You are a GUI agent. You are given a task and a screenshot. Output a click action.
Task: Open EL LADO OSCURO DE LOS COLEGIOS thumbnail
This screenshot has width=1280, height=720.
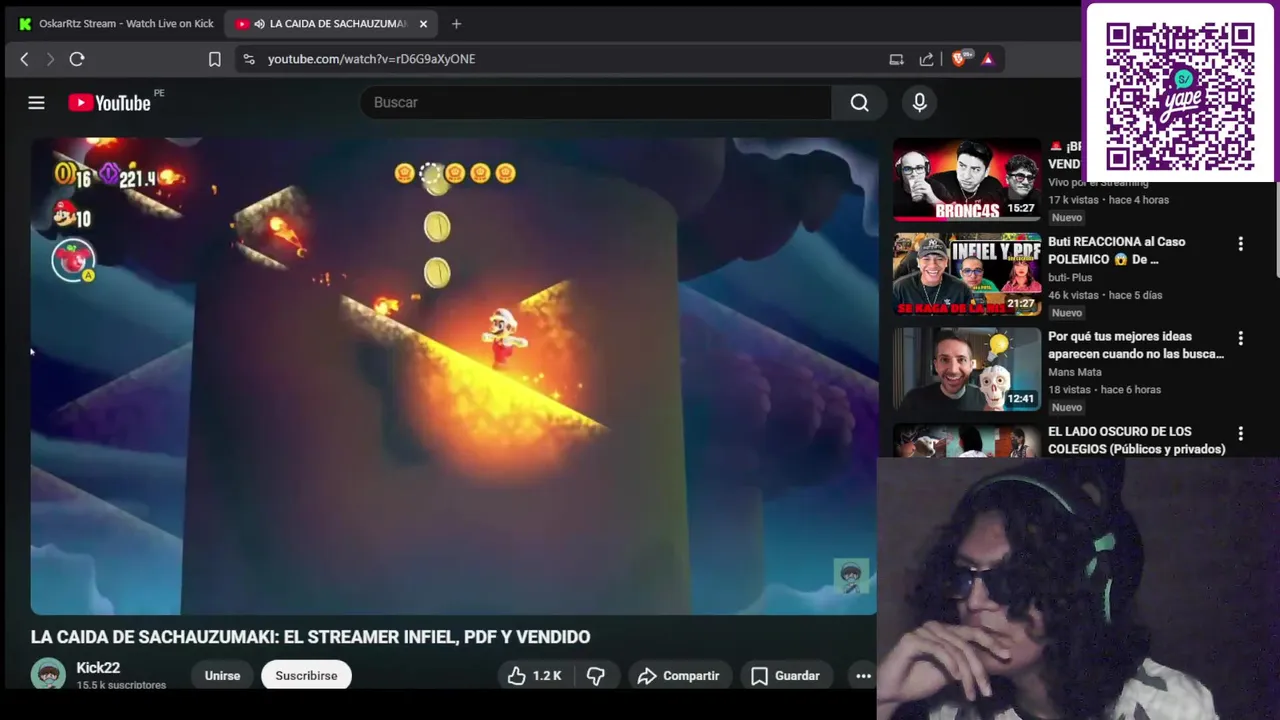[x=967, y=441]
